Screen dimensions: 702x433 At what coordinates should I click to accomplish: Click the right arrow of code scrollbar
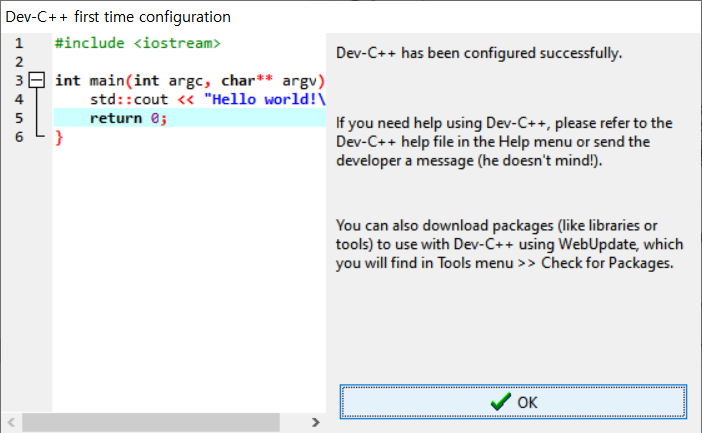point(316,422)
